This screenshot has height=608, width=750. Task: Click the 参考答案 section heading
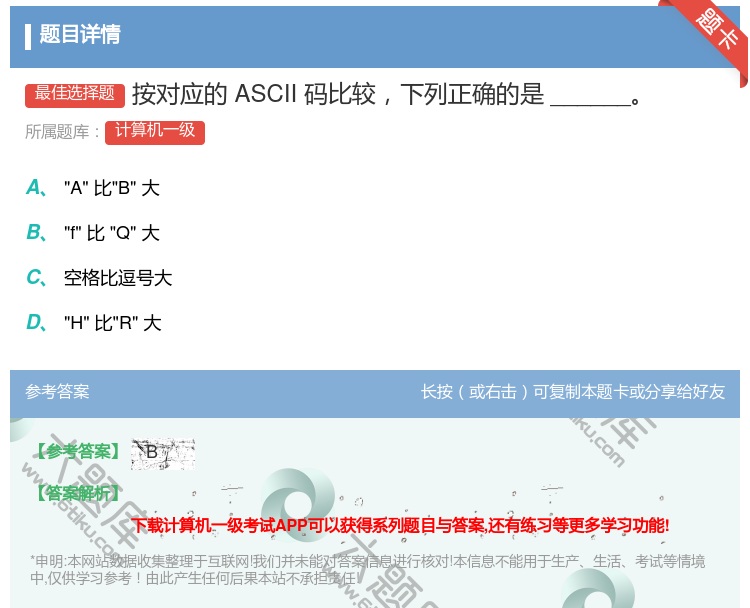(x=57, y=392)
